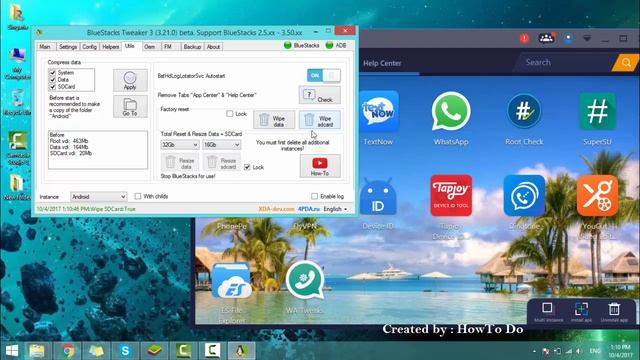The width and height of the screenshot is (640, 360).
Task: Switch to the Settings tab
Action: click(68, 47)
